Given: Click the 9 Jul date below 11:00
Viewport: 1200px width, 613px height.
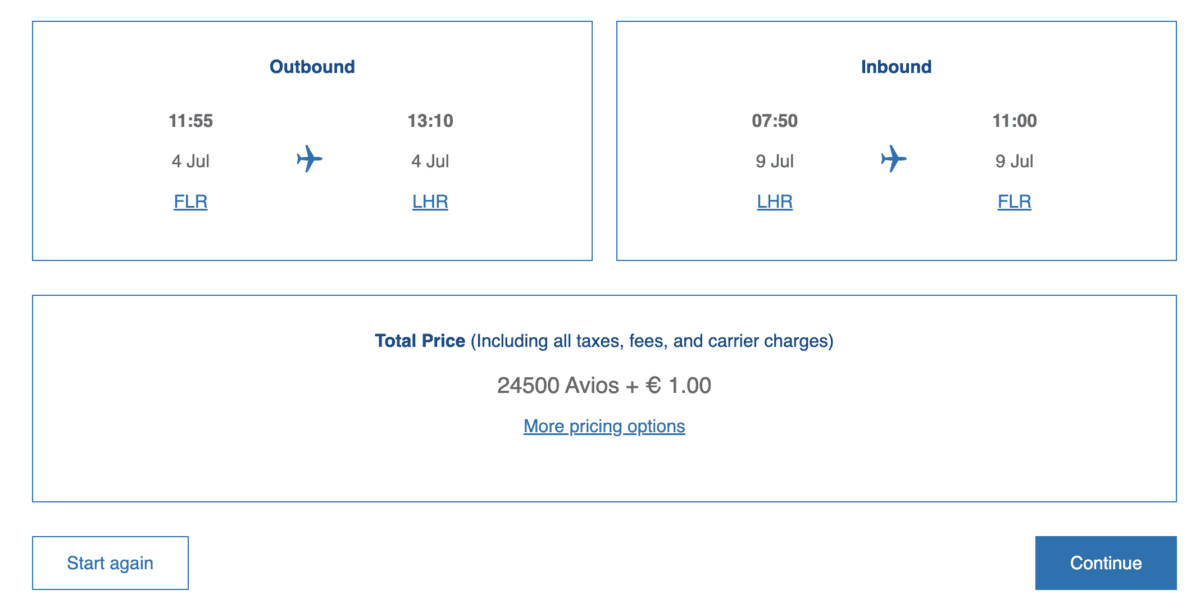Looking at the screenshot, I should coord(1014,161).
